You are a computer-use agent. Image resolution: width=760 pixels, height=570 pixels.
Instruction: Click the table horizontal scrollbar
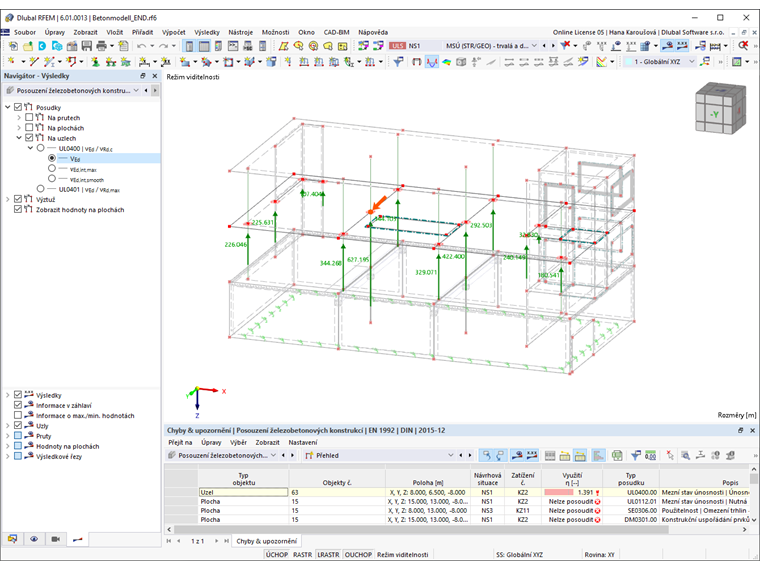point(421,530)
